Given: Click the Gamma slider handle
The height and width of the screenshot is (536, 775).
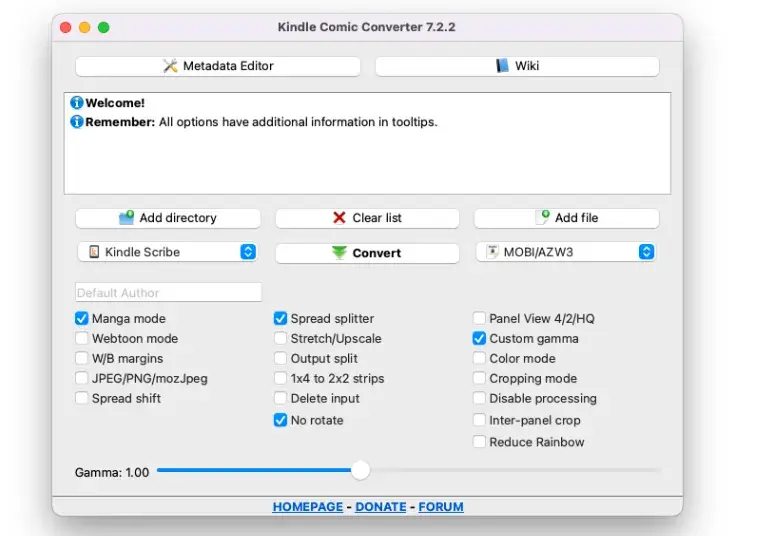Looking at the screenshot, I should tap(361, 470).
